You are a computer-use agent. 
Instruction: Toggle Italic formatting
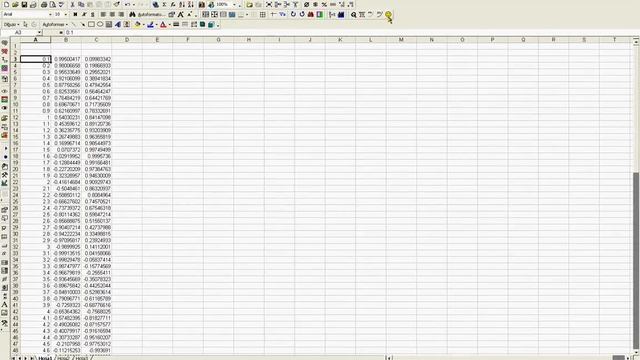tap(84, 14)
